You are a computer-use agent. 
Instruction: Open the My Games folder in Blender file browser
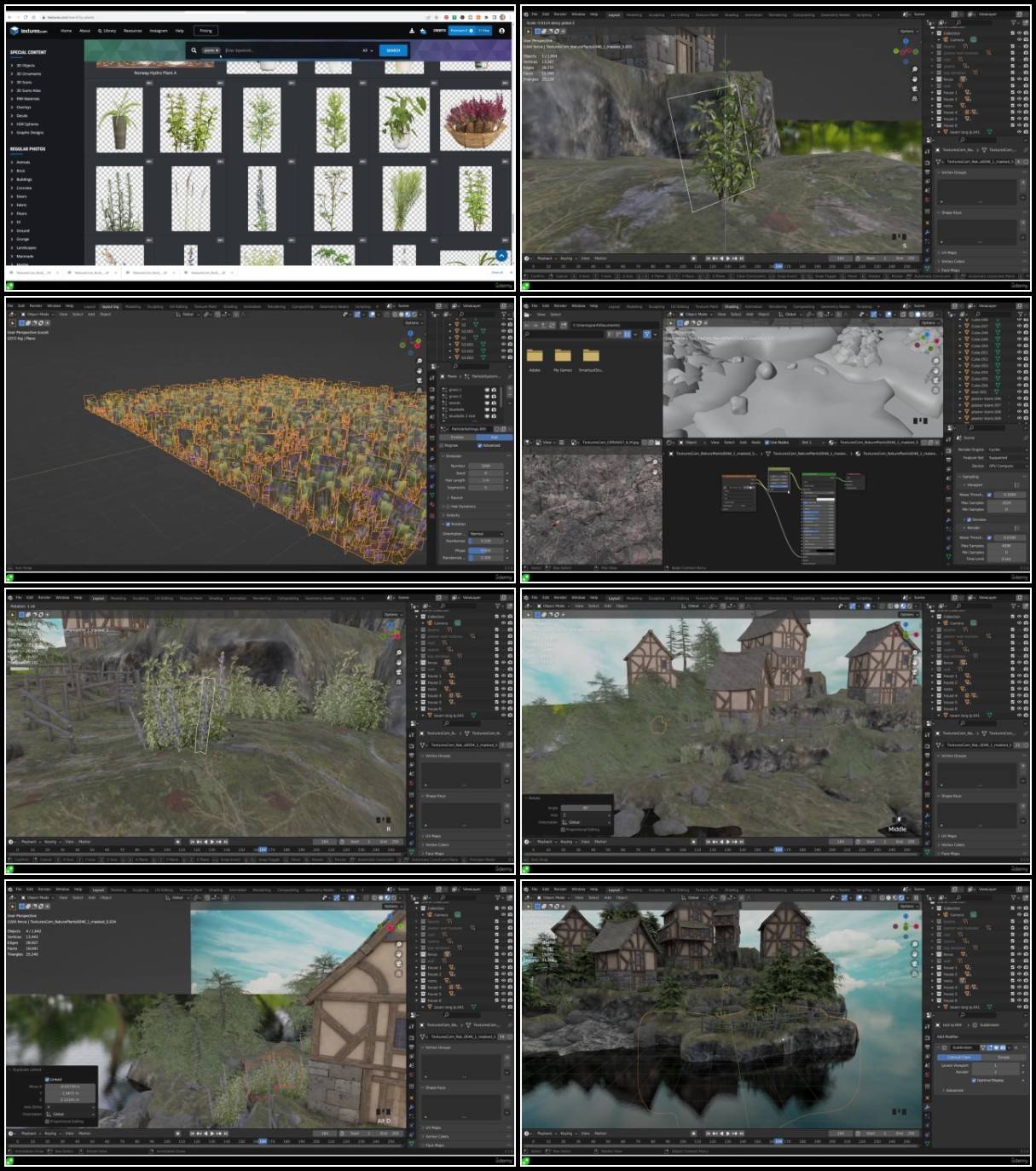pyautogui.click(x=563, y=357)
